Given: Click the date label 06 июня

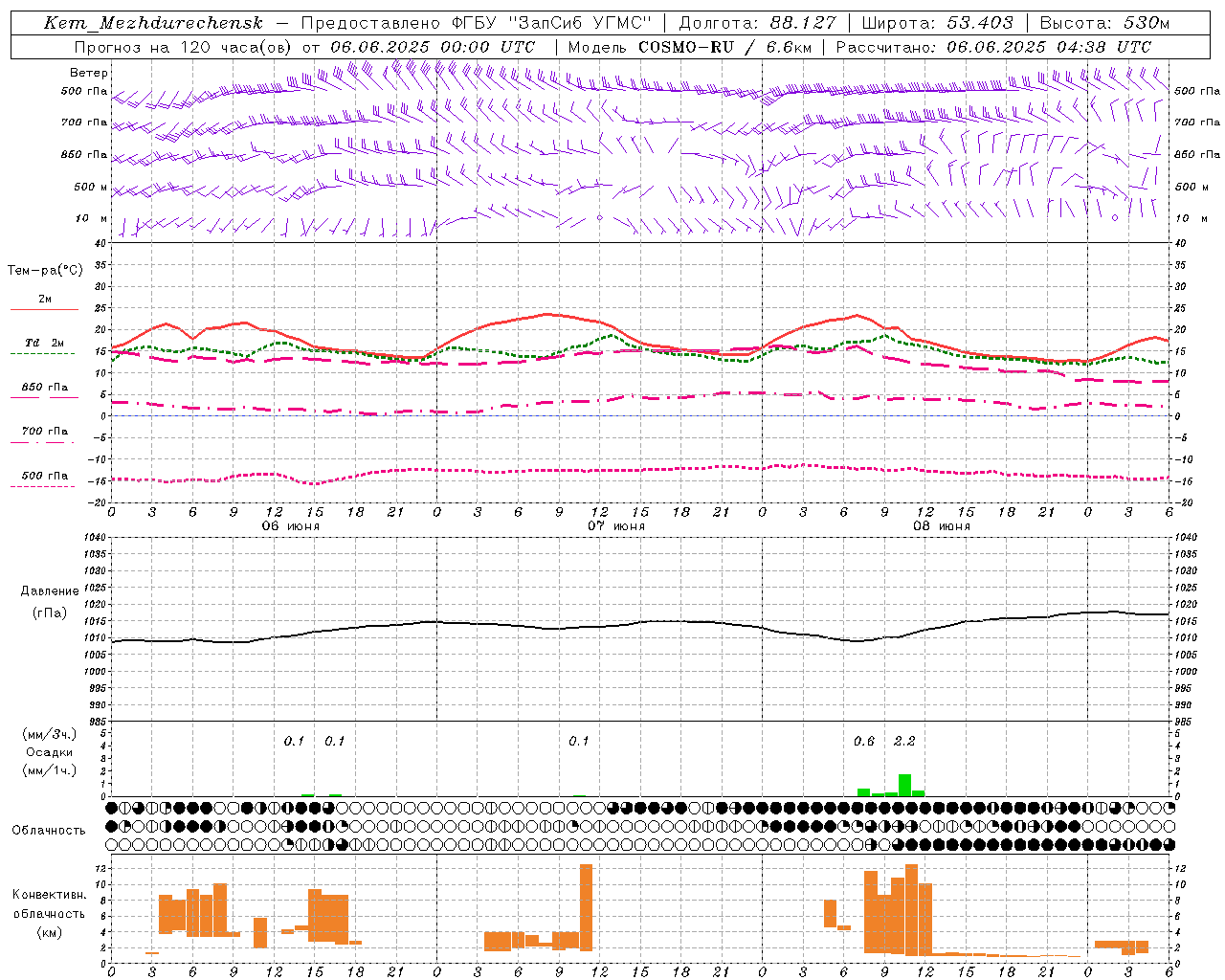Looking at the screenshot, I should [x=291, y=526].
